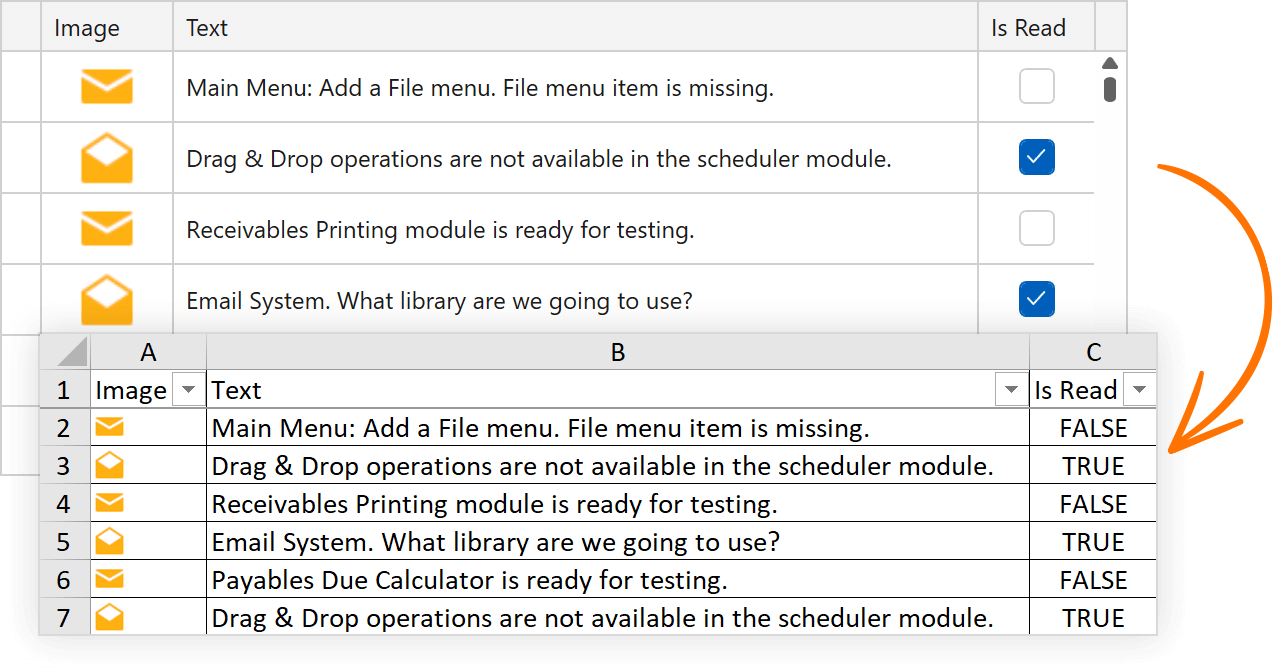This screenshot has height=670, width=1274.
Task: Select the envelope icon for Receivables Printing row
Action: pyautogui.click(x=107, y=228)
